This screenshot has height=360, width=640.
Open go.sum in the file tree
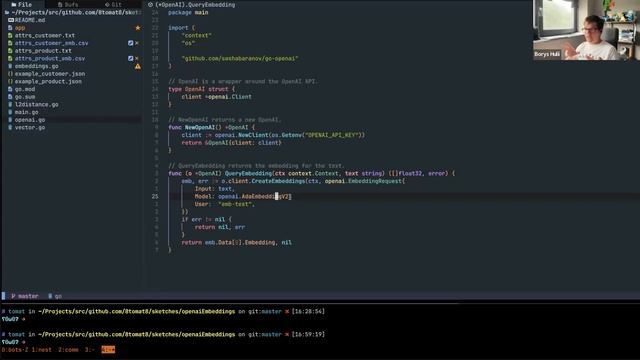coord(25,97)
